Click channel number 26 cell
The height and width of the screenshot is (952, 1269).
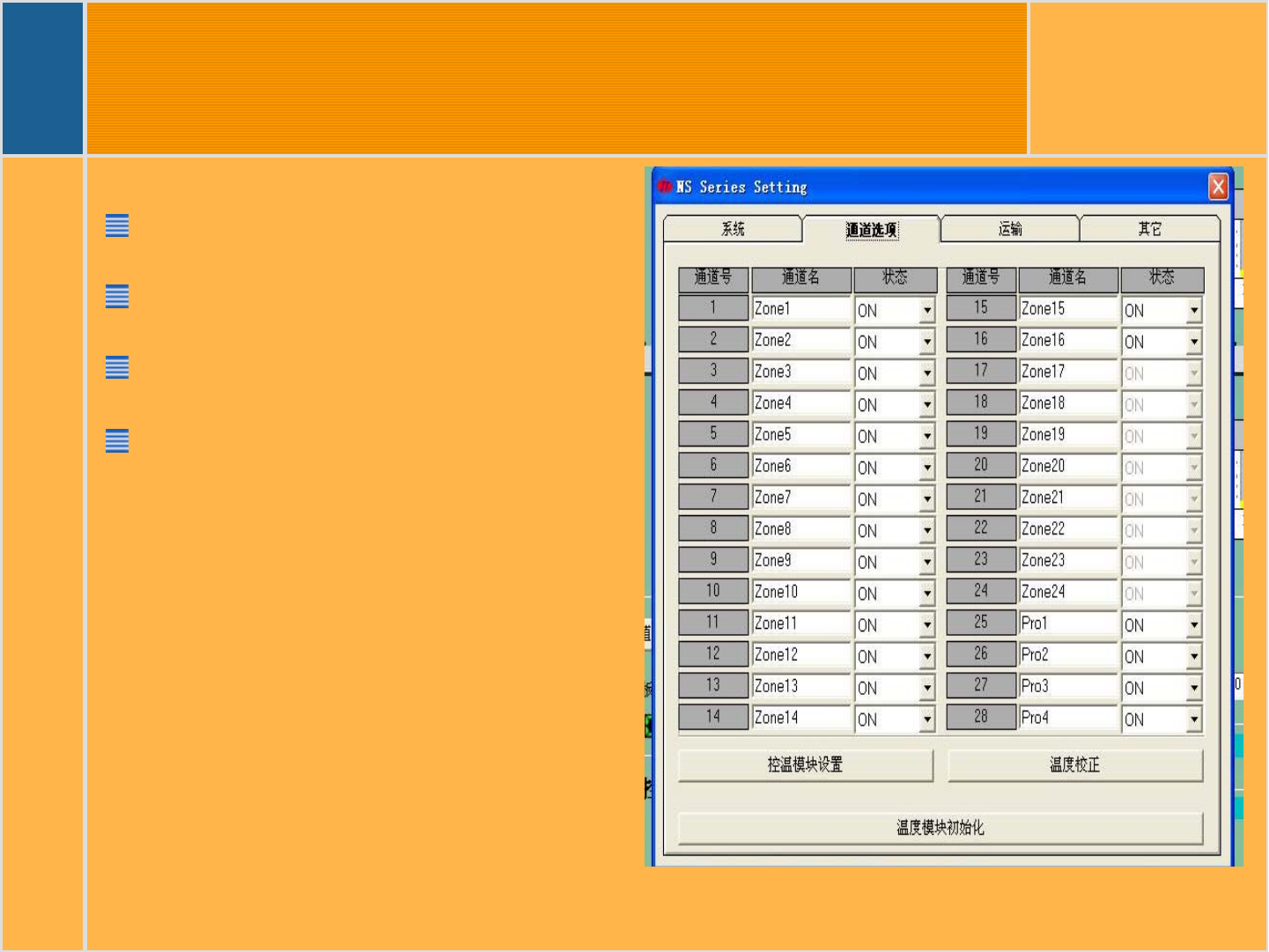tap(981, 653)
